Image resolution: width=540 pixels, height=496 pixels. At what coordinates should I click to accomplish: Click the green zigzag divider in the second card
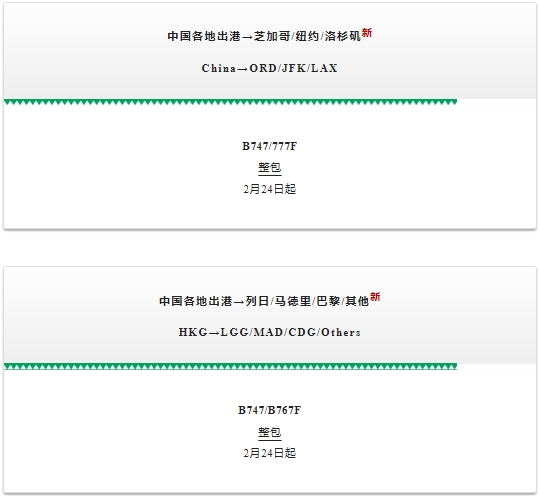(230, 366)
